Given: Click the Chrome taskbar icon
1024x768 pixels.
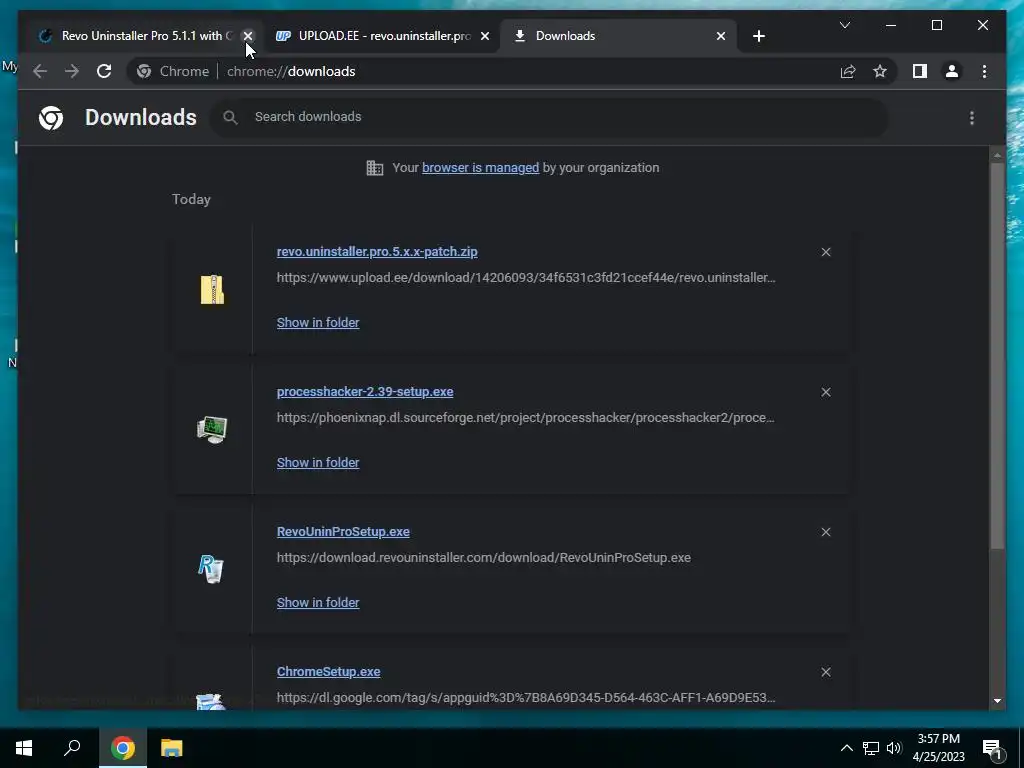Looking at the screenshot, I should tap(123, 748).
